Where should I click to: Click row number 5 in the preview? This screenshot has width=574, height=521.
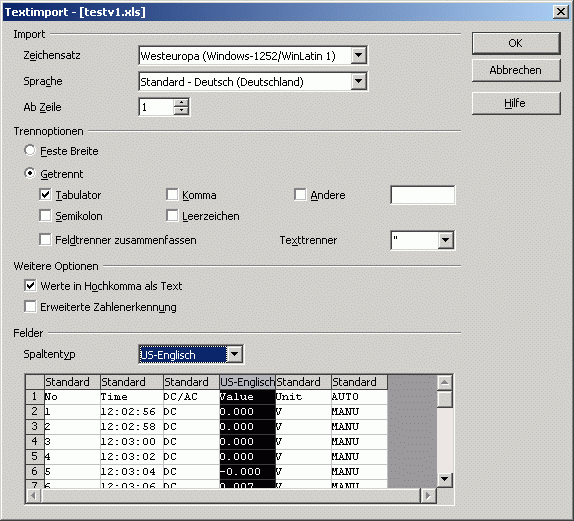(35, 457)
